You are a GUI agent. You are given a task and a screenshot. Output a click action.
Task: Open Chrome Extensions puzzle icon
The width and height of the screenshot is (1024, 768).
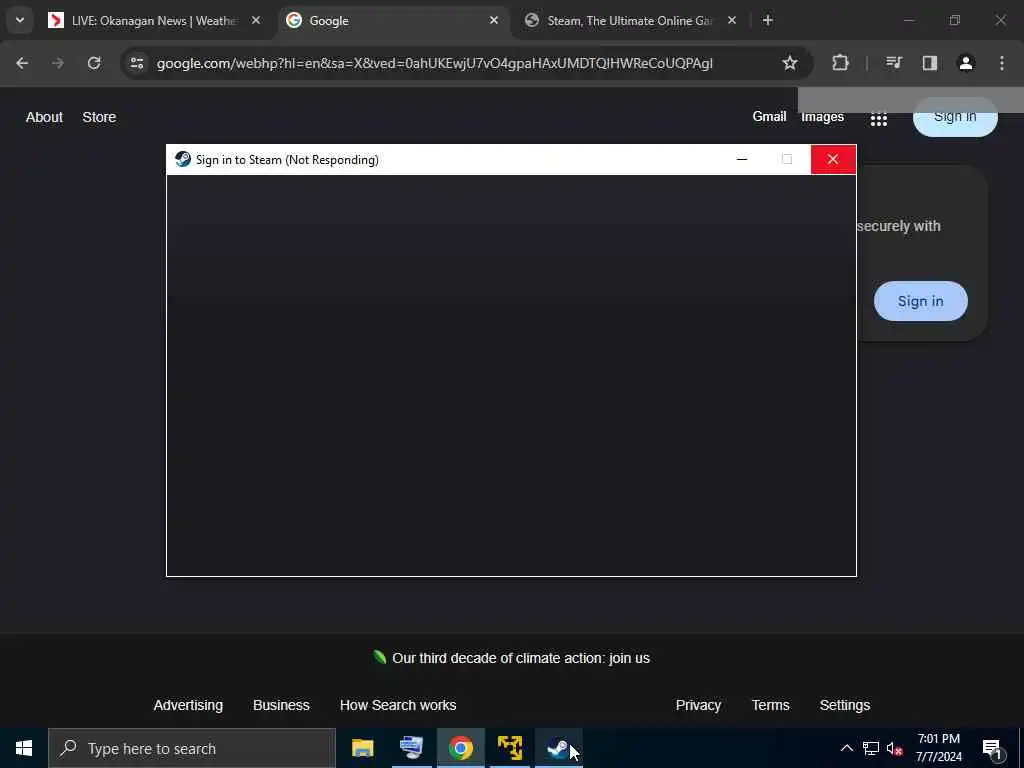point(840,63)
